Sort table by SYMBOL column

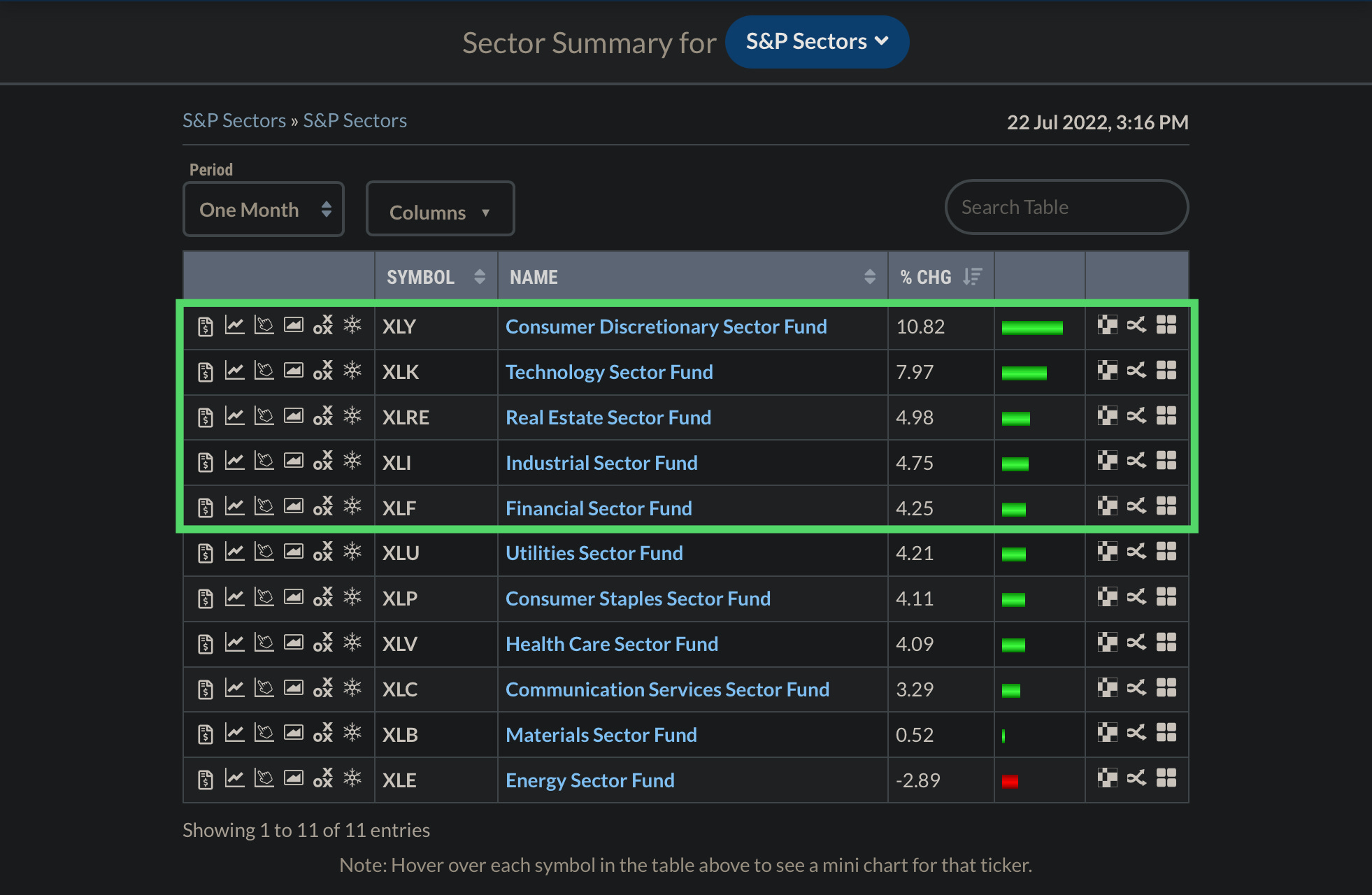436,277
